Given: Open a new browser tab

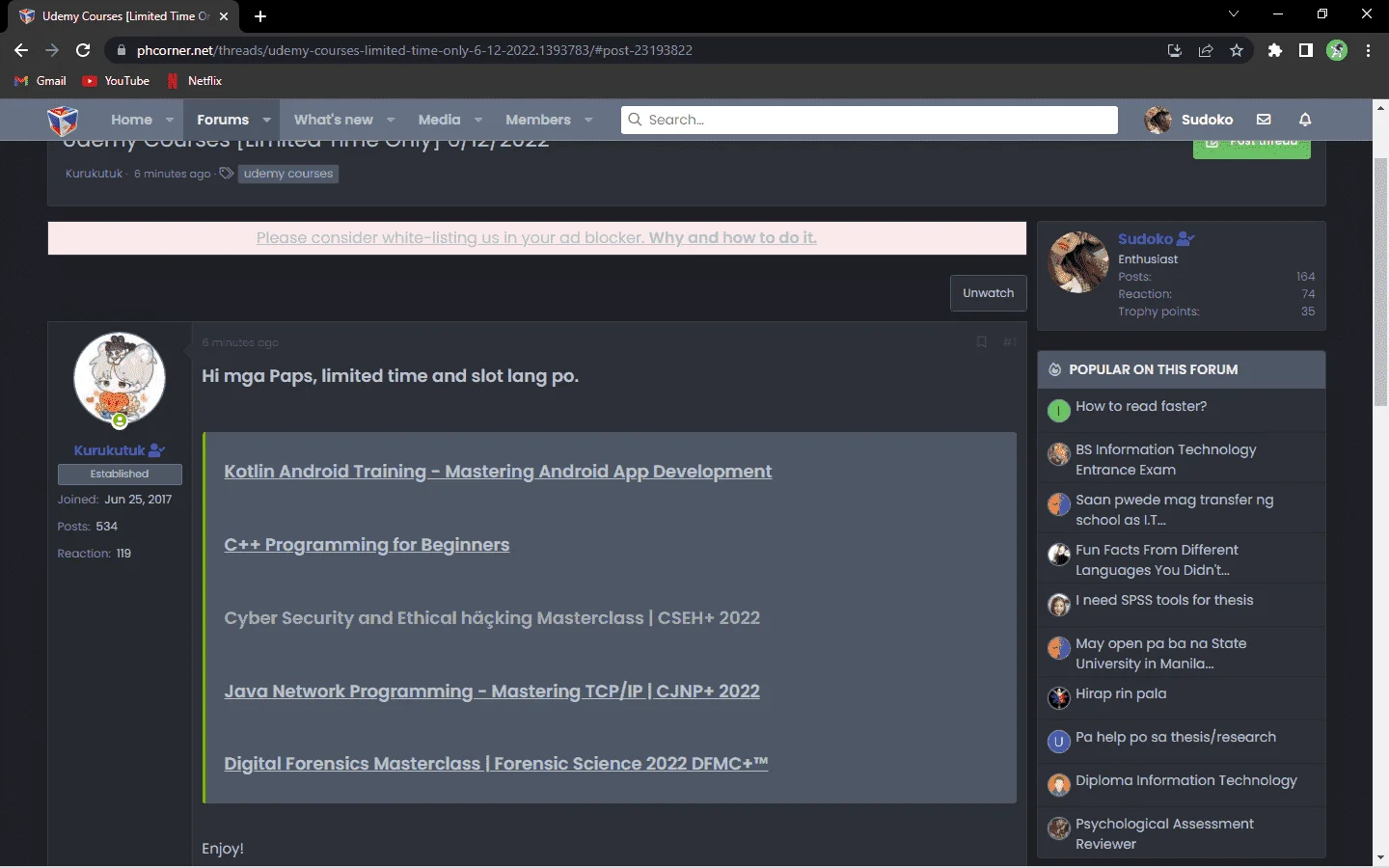Looking at the screenshot, I should click(260, 16).
